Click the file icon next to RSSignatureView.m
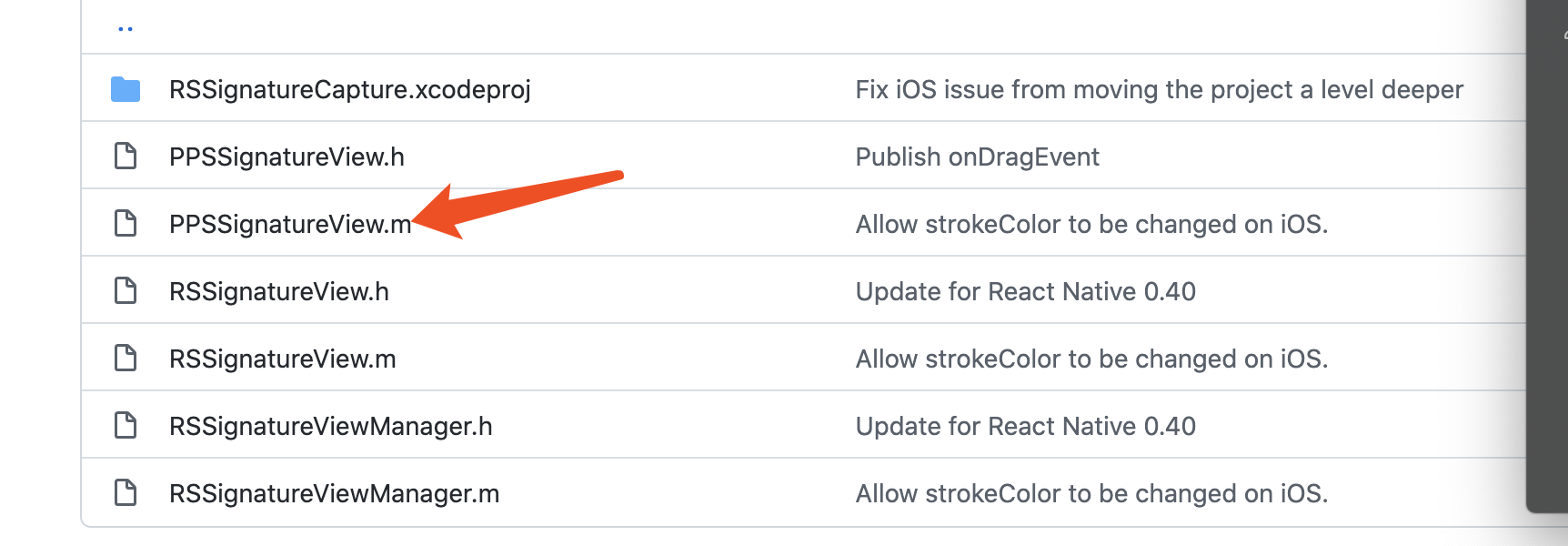The height and width of the screenshot is (546, 1568). tap(126, 358)
